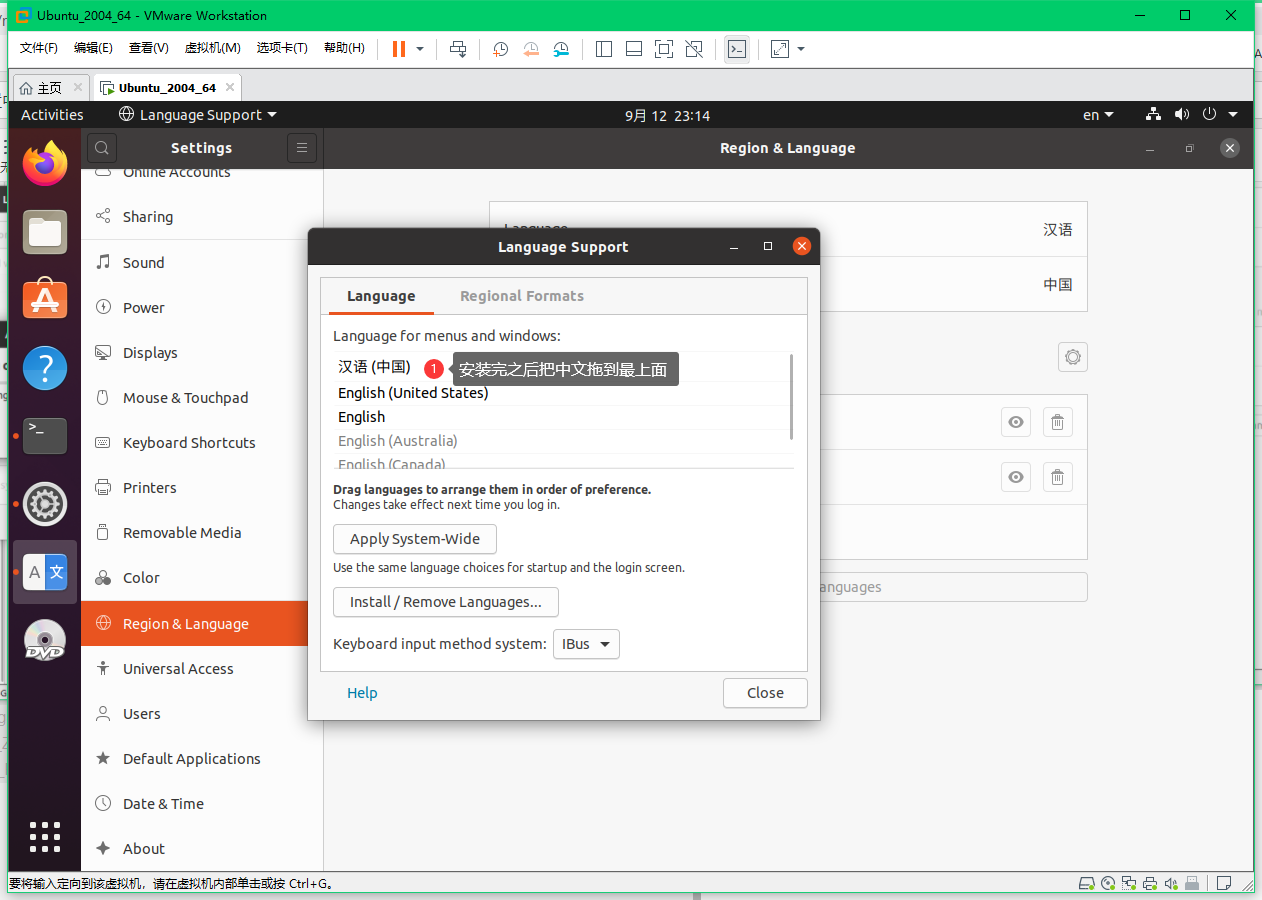This screenshot has width=1262, height=900.
Task: Click the Settings search icon
Action: coord(101,148)
